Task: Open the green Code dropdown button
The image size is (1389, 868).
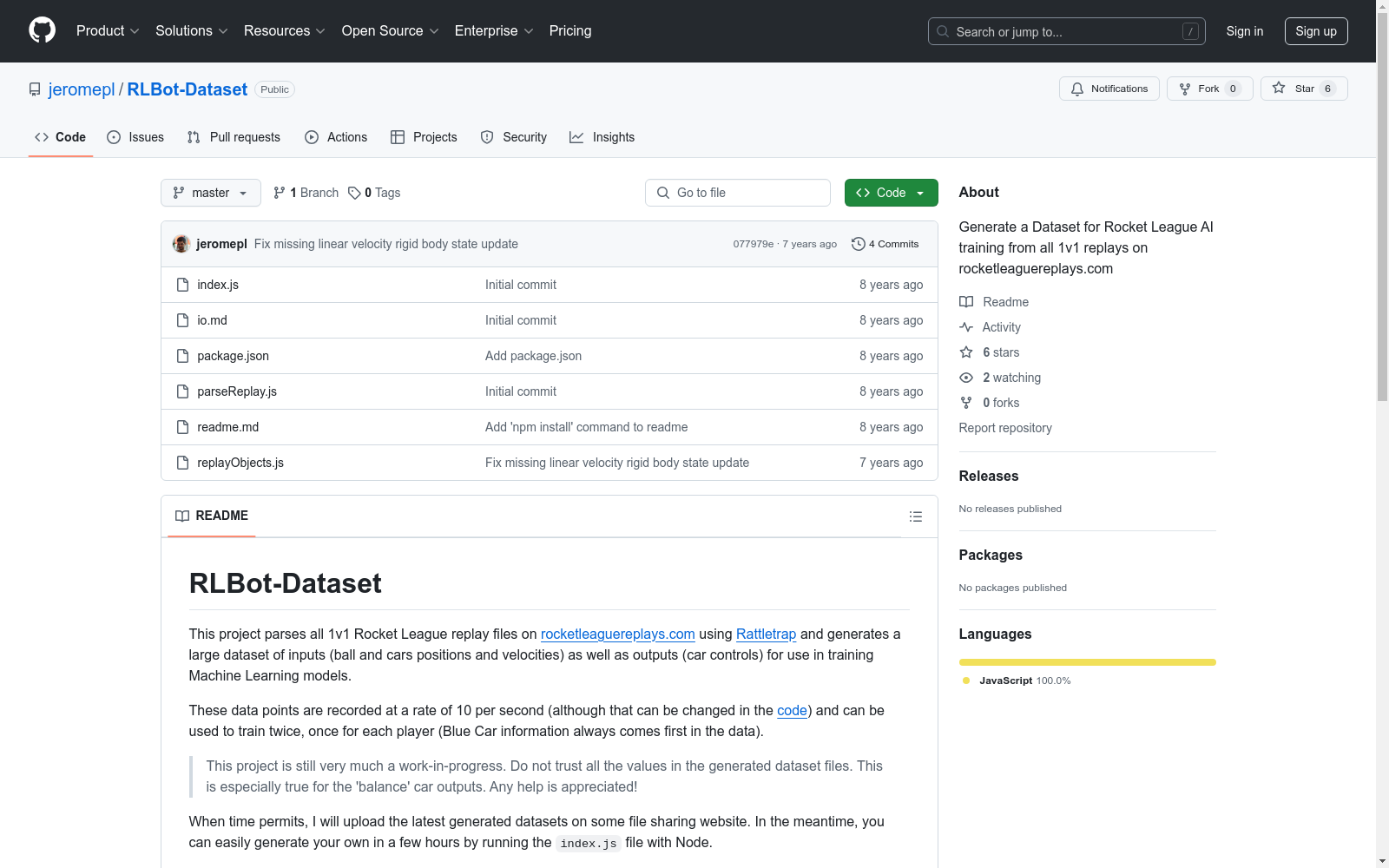Action: pos(891,193)
